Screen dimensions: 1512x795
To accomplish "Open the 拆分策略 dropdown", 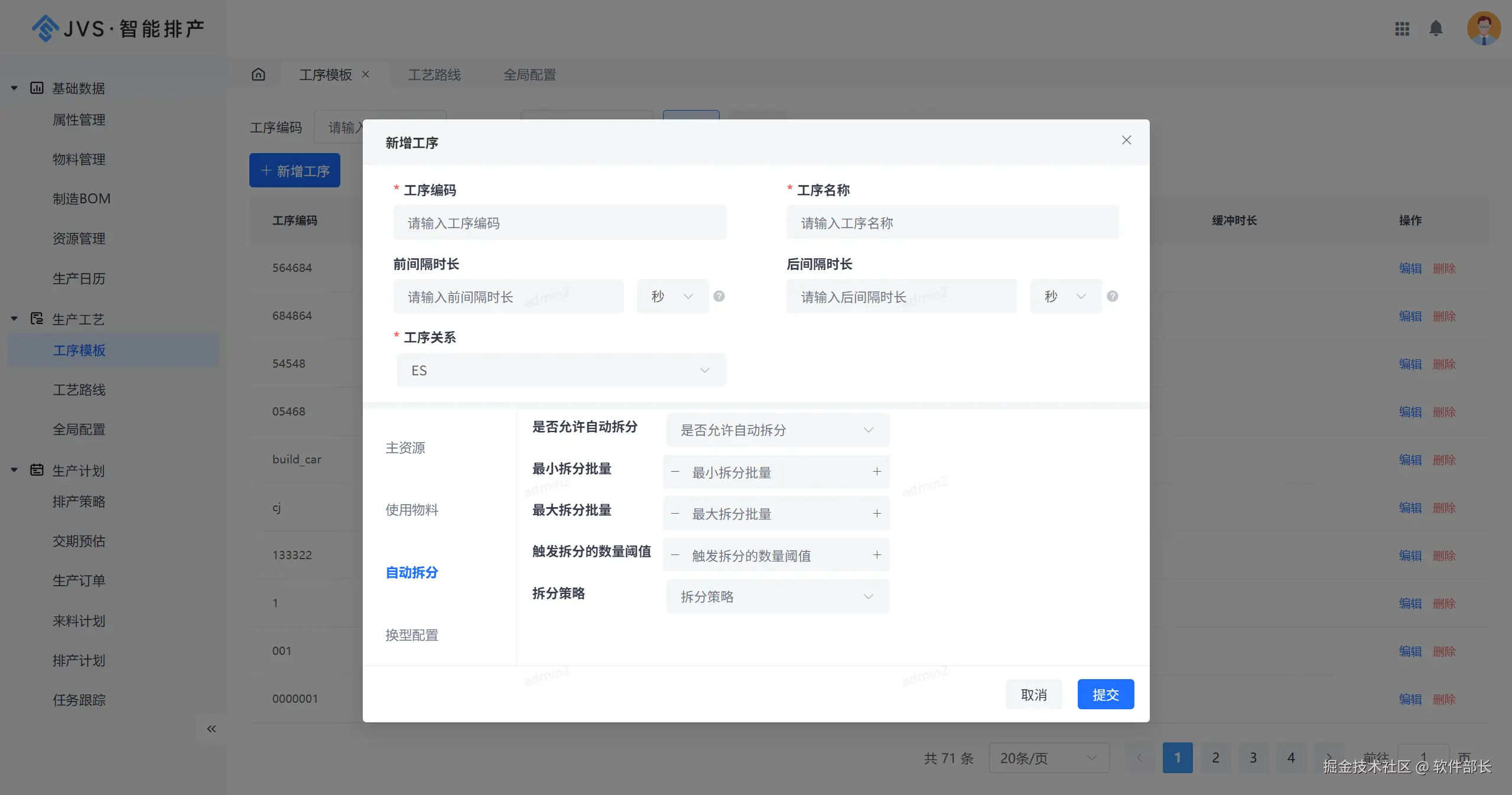I will pyautogui.click(x=777, y=596).
